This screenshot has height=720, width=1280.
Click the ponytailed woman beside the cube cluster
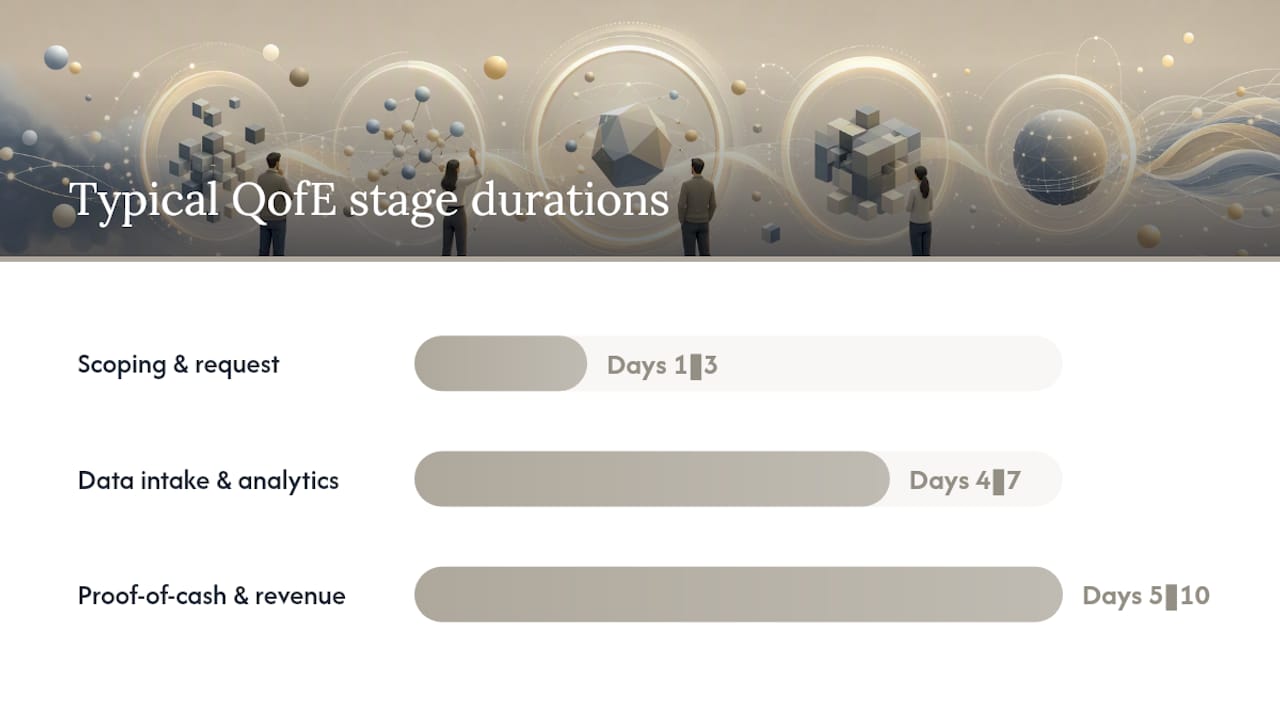[920, 210]
